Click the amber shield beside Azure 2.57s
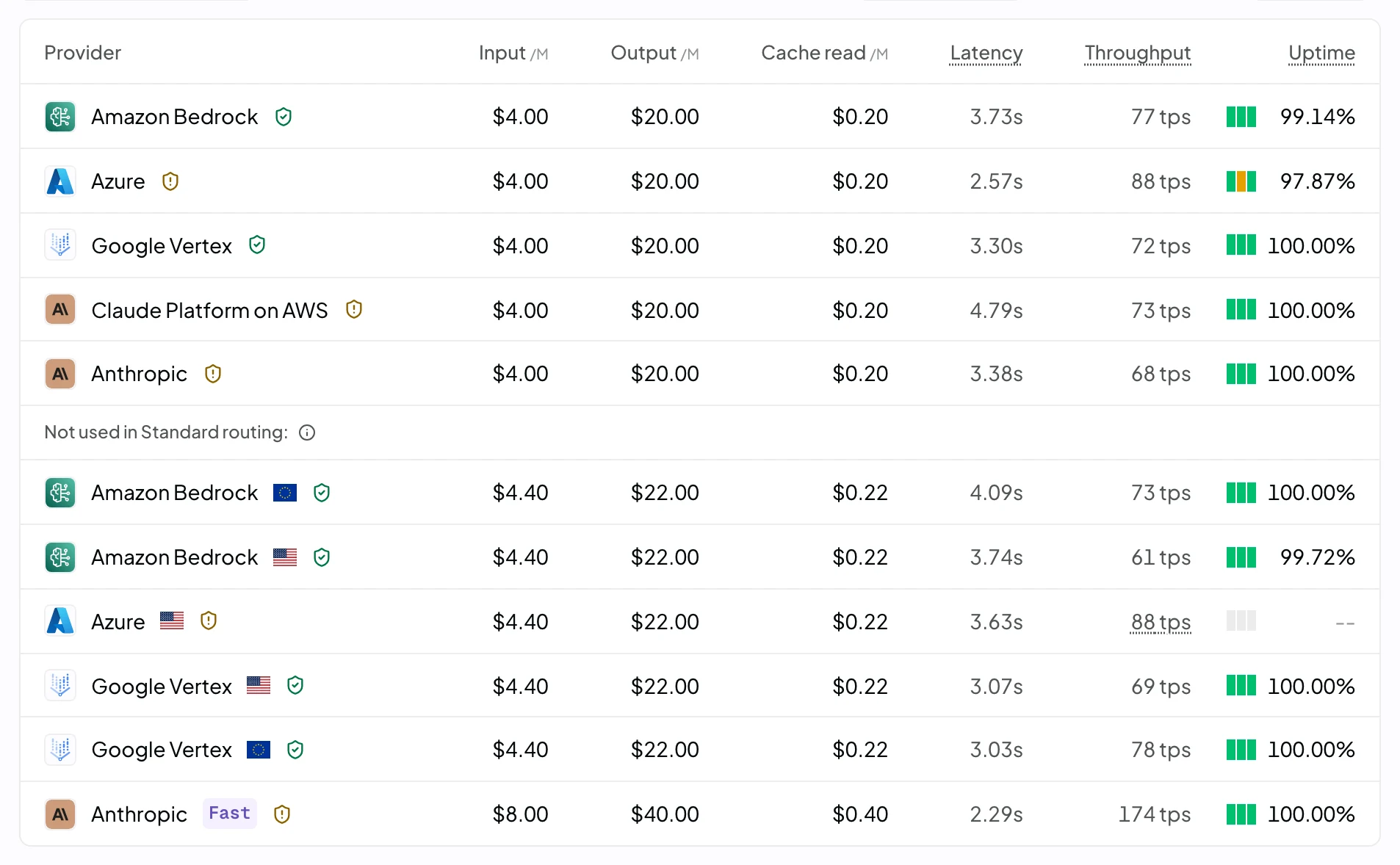Screen dimensions: 1400x865 point(170,181)
